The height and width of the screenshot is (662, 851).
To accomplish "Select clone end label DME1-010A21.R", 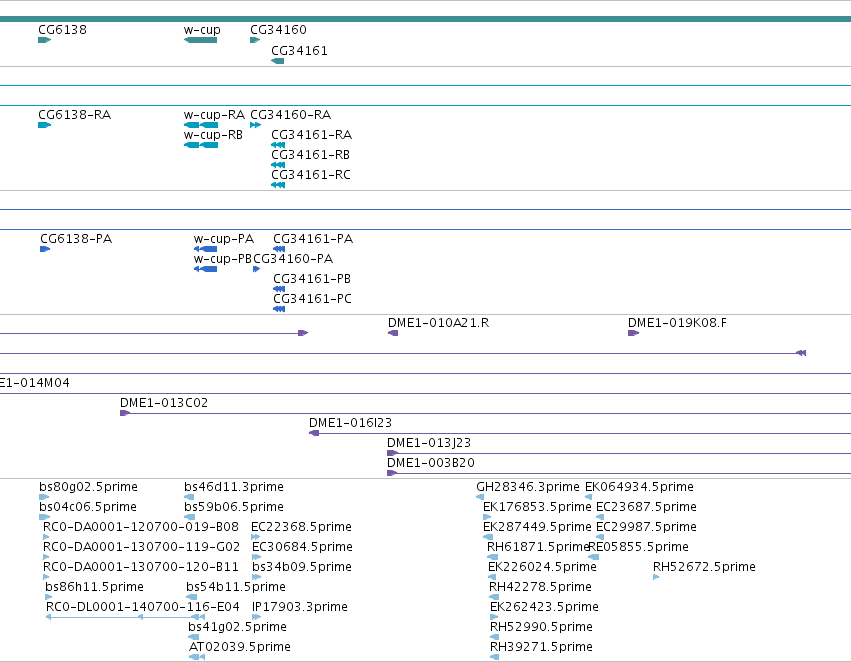I will pos(439,323).
